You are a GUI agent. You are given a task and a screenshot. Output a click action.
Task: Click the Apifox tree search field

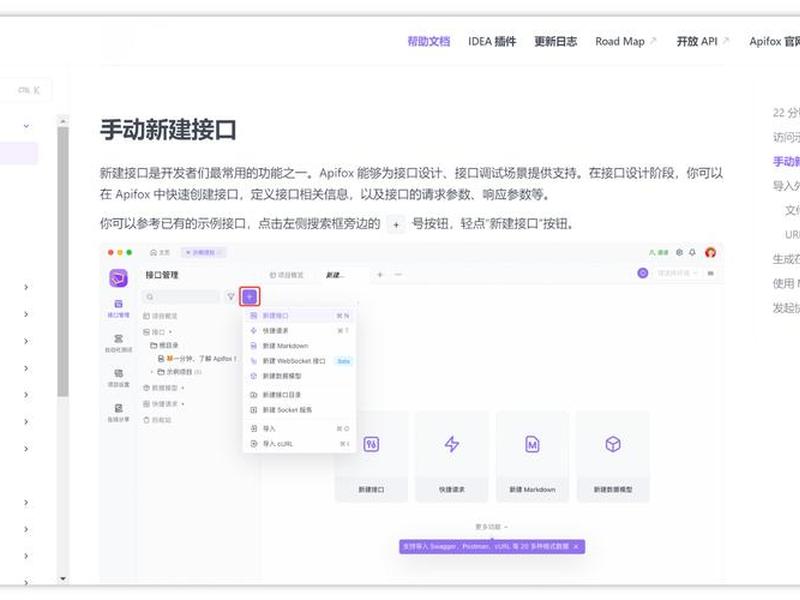(182, 296)
